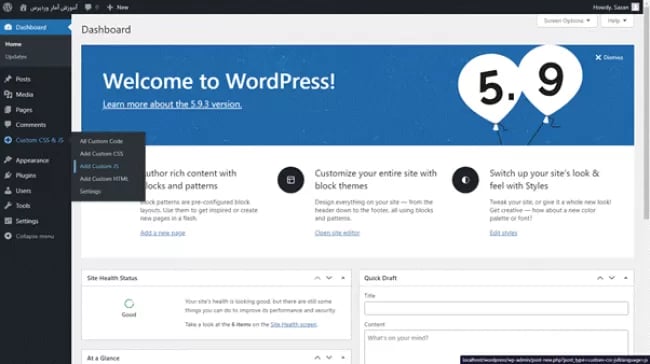Click the Pages icon in sidebar
The width and height of the screenshot is (650, 364).
pyautogui.click(x=8, y=110)
